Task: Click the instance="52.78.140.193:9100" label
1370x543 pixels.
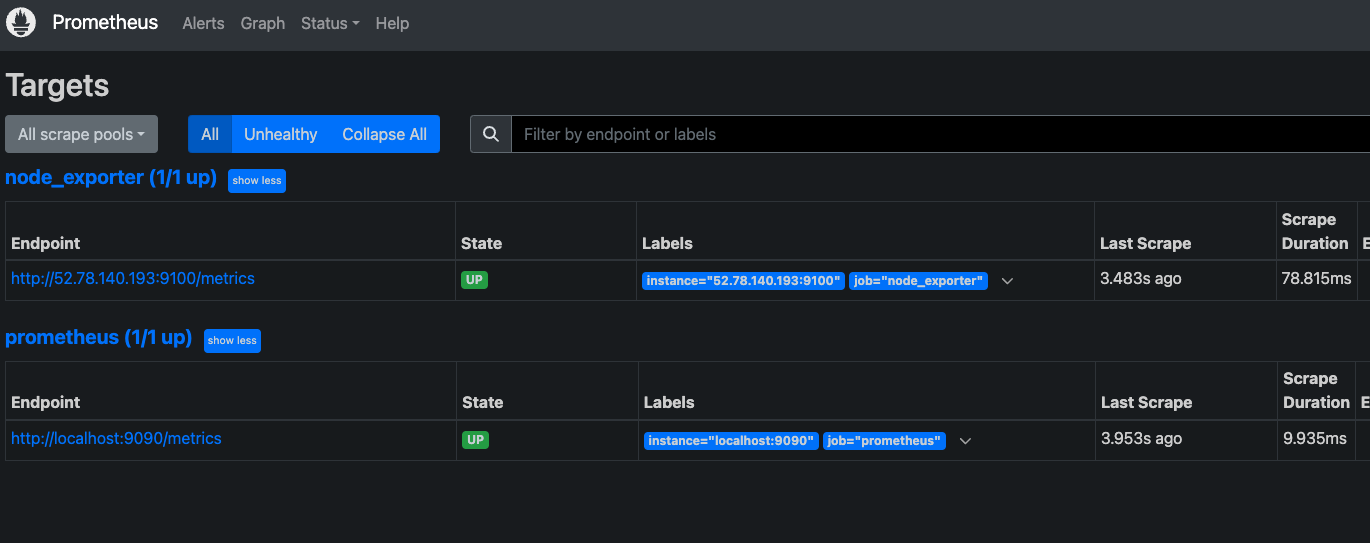Action: coord(743,281)
